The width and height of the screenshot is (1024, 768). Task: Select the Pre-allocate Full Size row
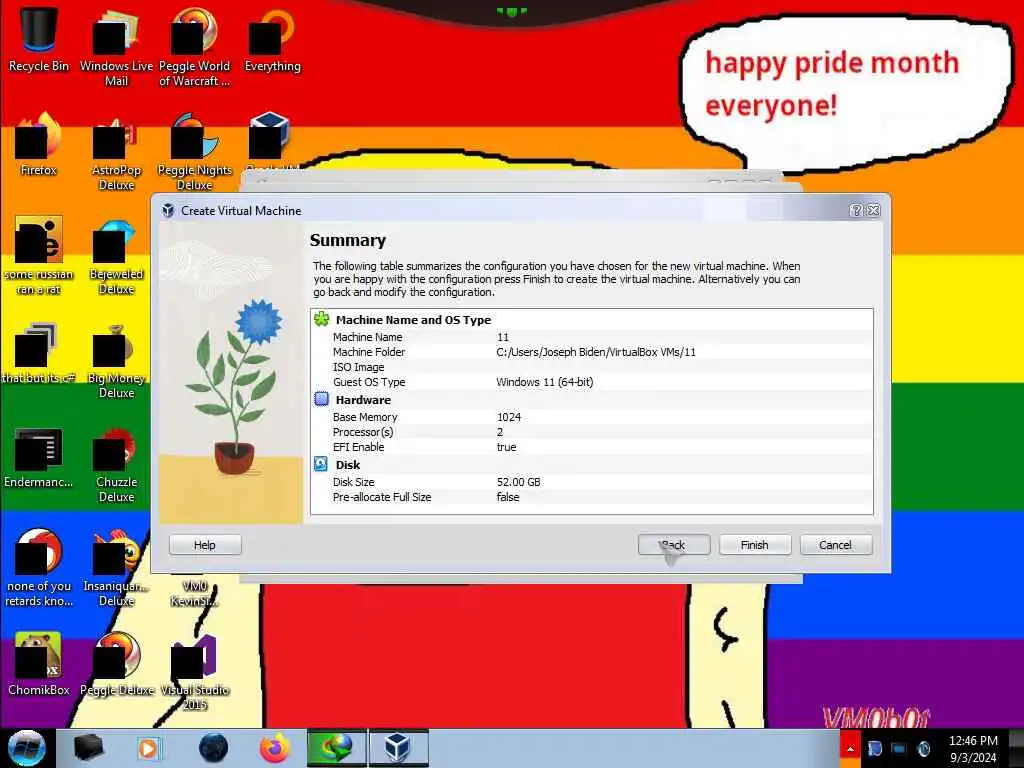tap(592, 497)
